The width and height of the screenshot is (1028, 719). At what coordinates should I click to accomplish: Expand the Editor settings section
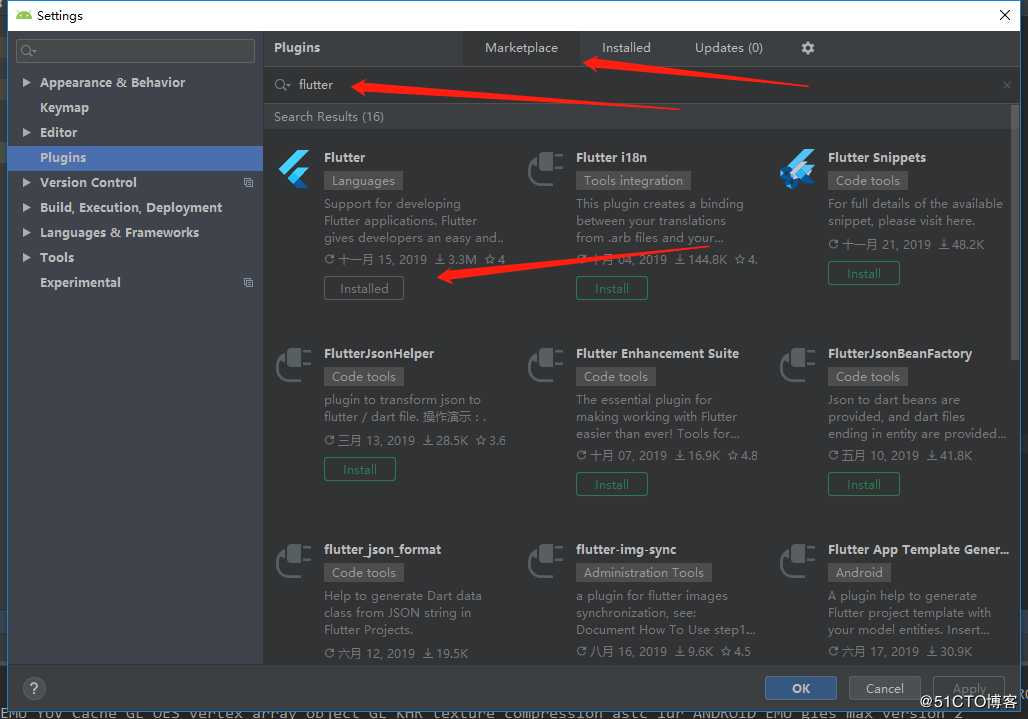26,132
